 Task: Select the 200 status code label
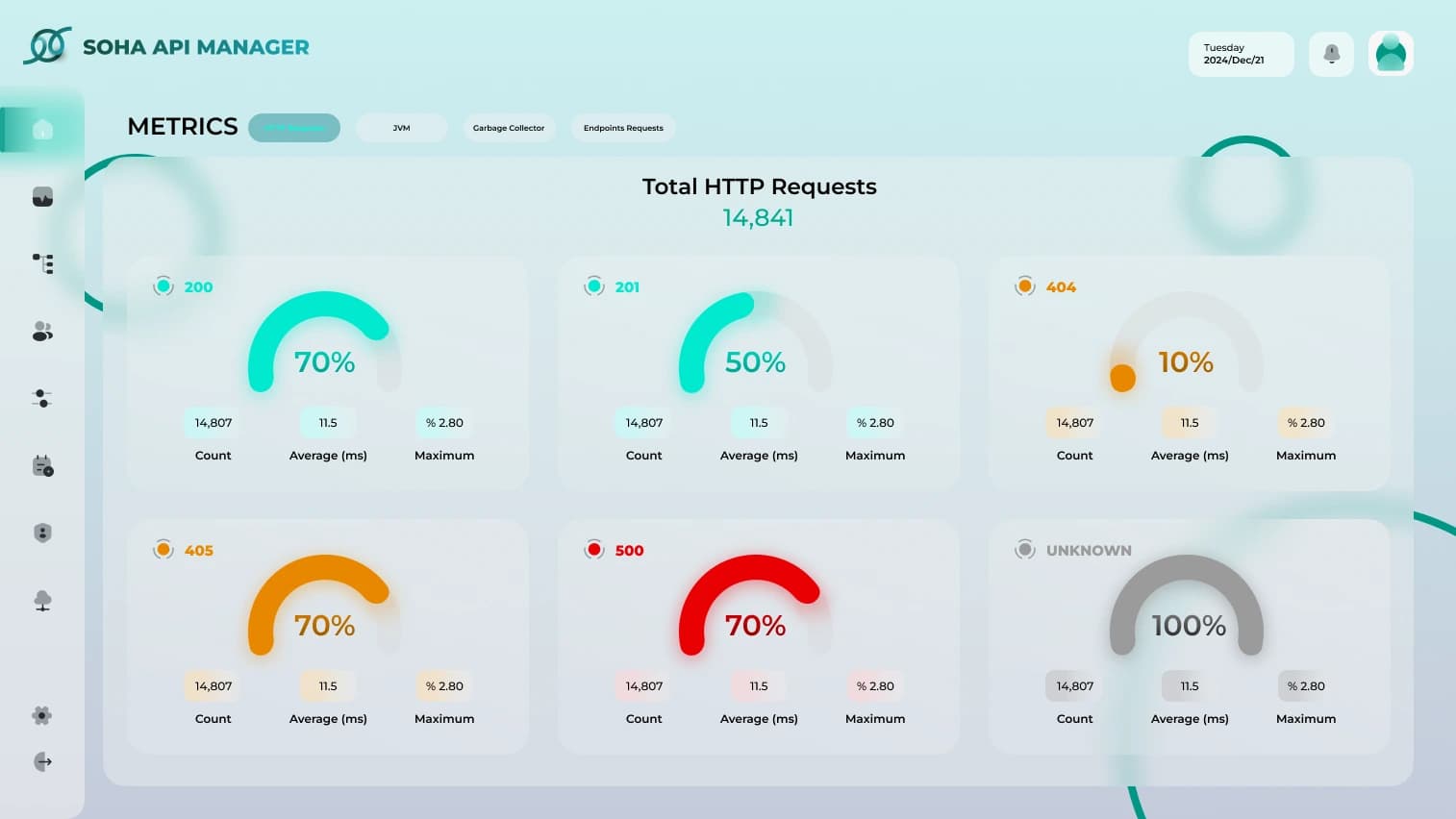click(x=198, y=286)
